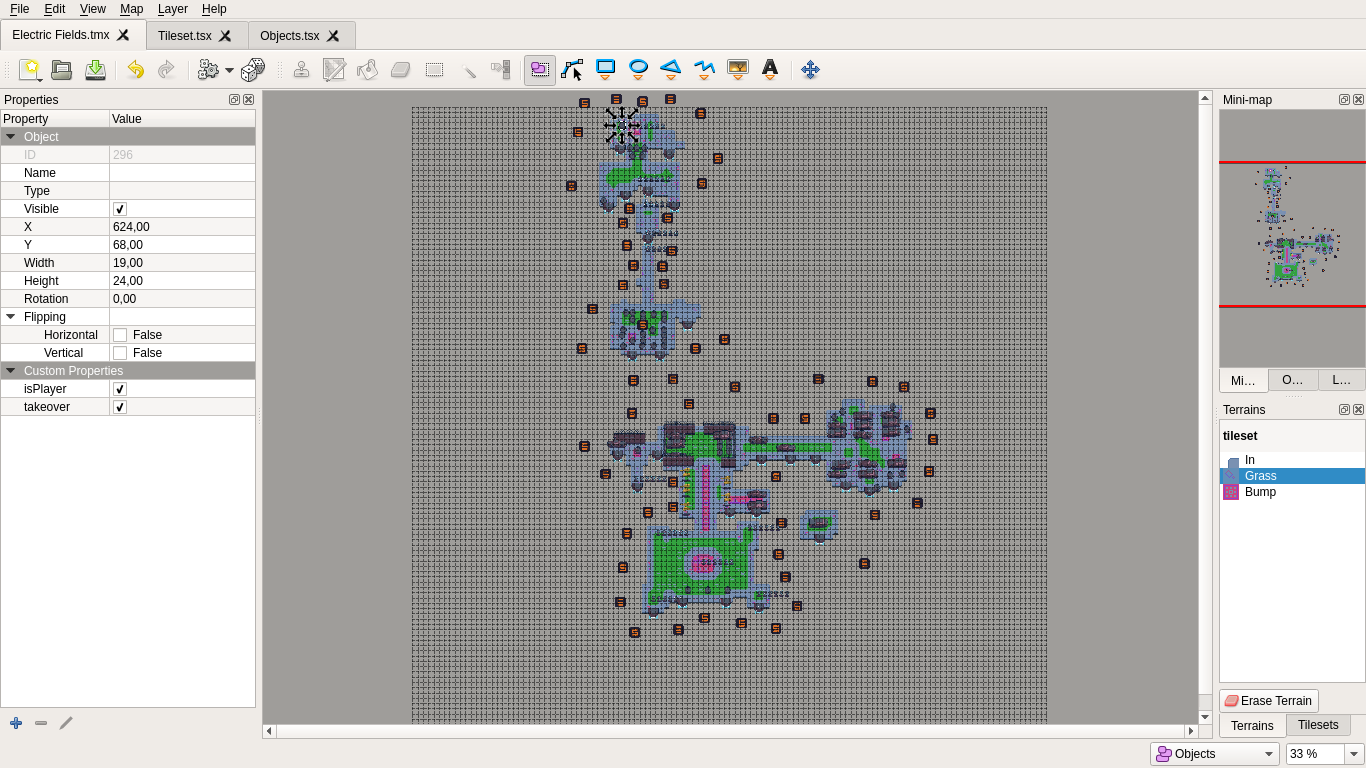Click the Undo arrow icon

135,69
